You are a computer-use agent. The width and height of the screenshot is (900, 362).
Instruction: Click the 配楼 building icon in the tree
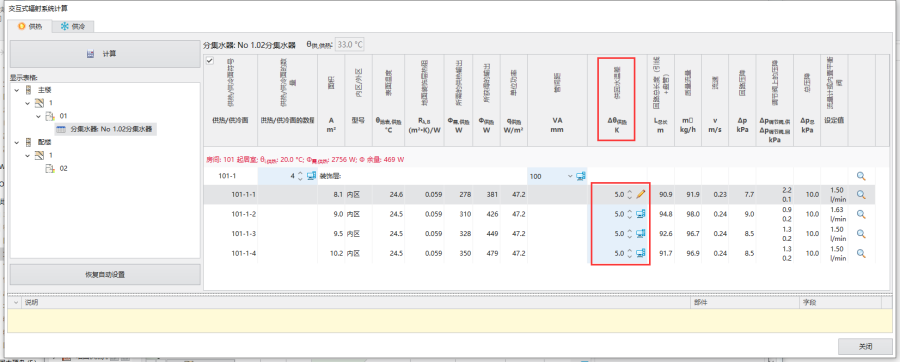(x=28, y=142)
